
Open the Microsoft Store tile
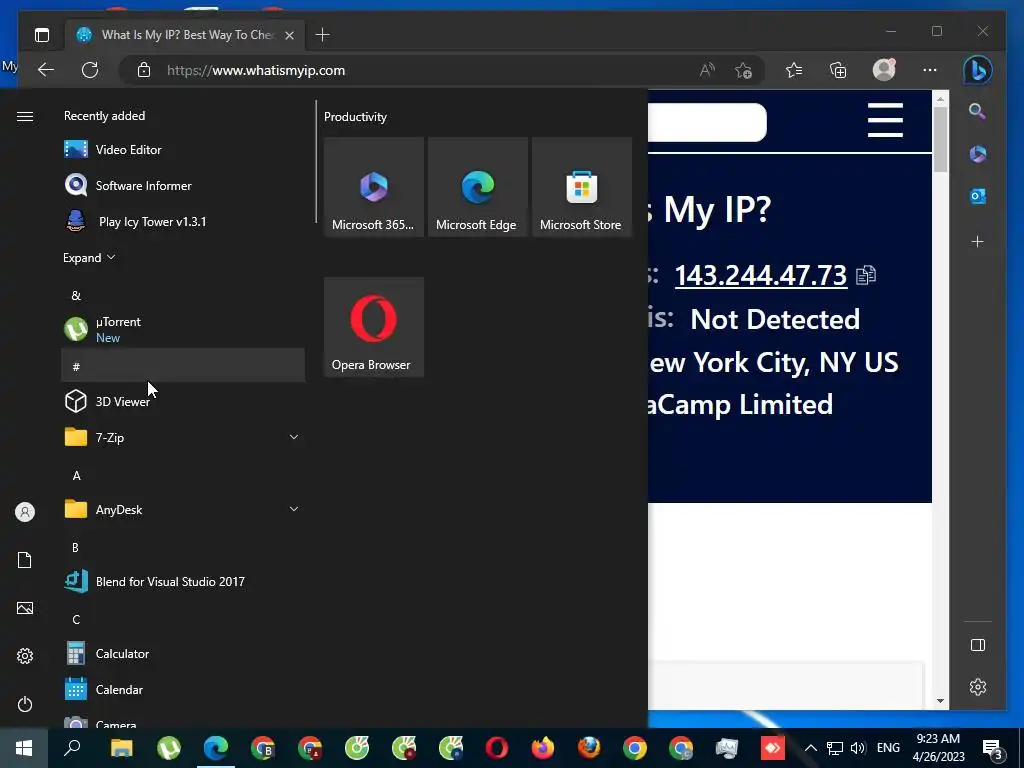click(x=581, y=187)
